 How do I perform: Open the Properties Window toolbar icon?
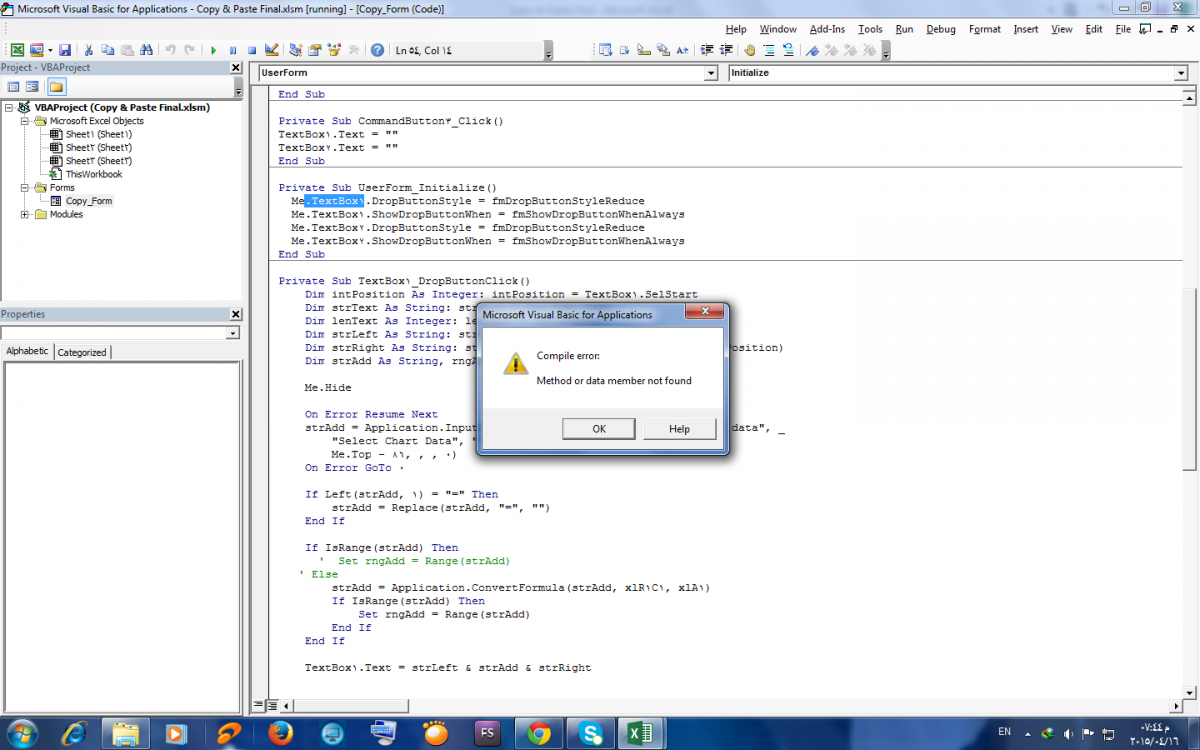pos(315,49)
